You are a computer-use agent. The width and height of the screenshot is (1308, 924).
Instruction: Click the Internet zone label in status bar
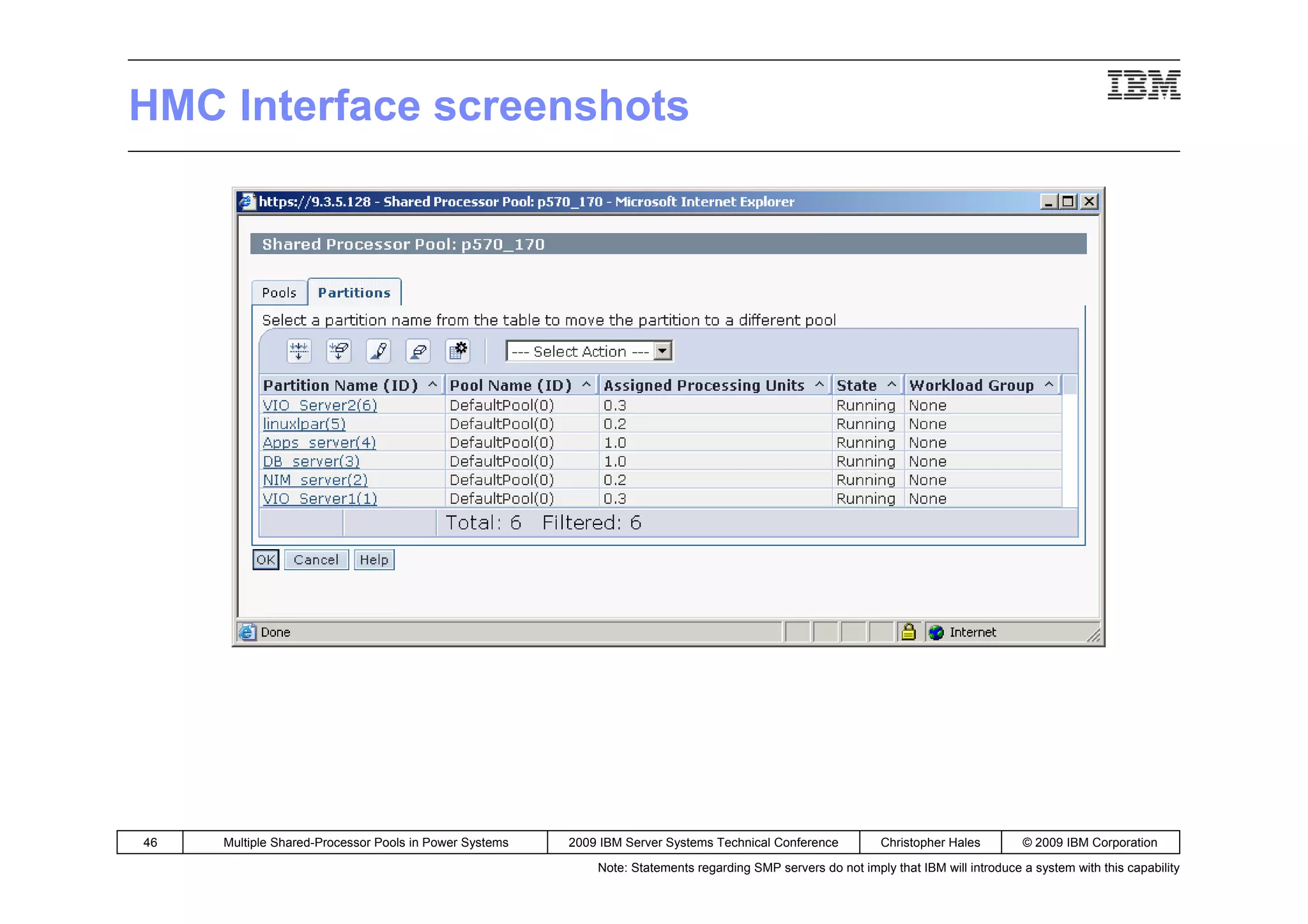[x=973, y=632]
